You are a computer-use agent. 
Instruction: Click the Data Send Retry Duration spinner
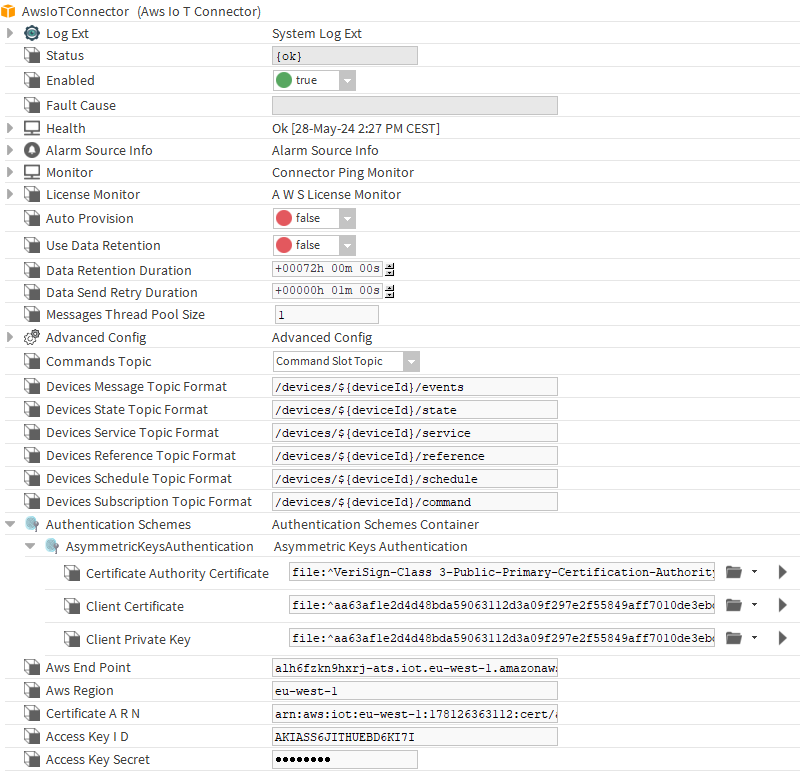coord(390,291)
